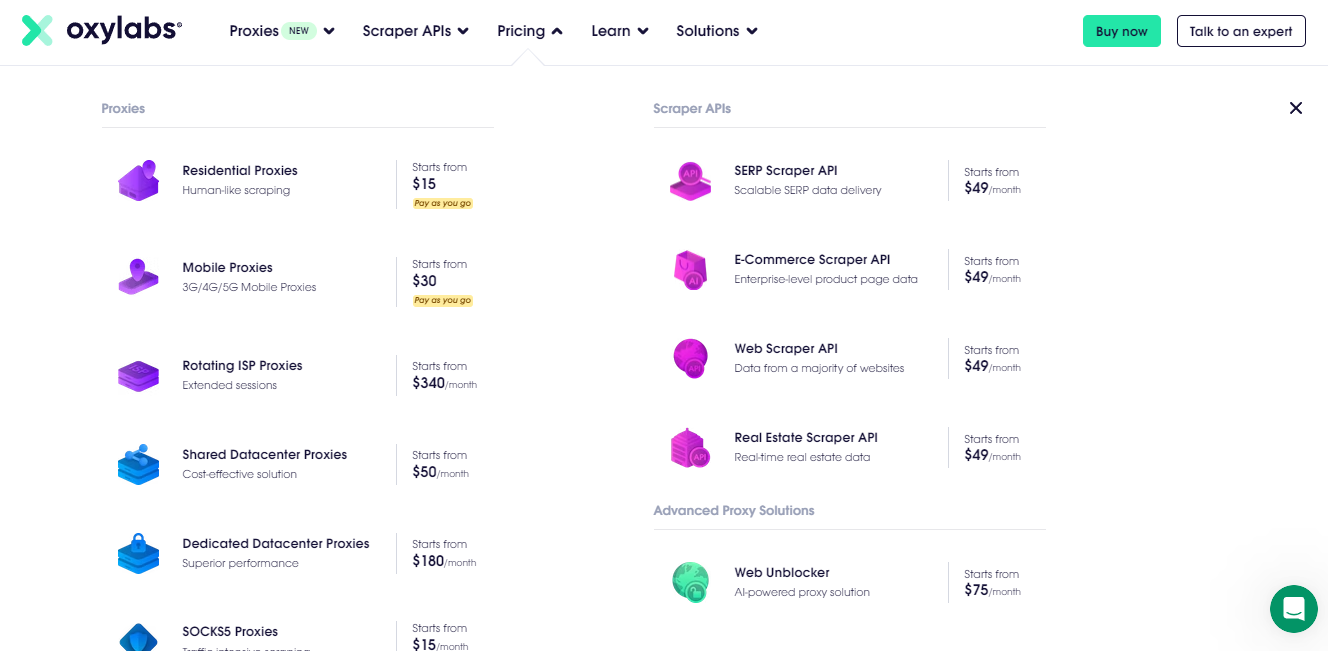Viewport: 1328px width, 651px height.
Task: Click the 'Scraper APIs' section heading
Action: coord(692,108)
